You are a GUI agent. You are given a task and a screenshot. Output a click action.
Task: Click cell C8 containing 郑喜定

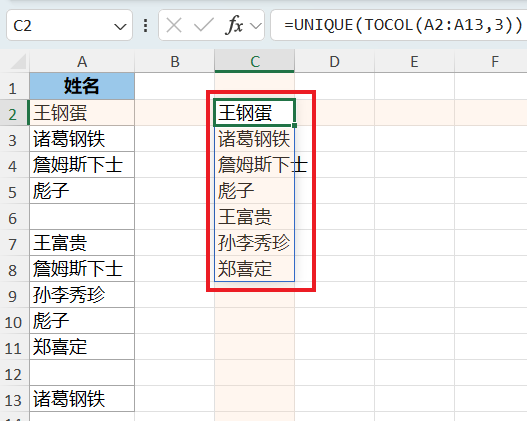(254, 269)
